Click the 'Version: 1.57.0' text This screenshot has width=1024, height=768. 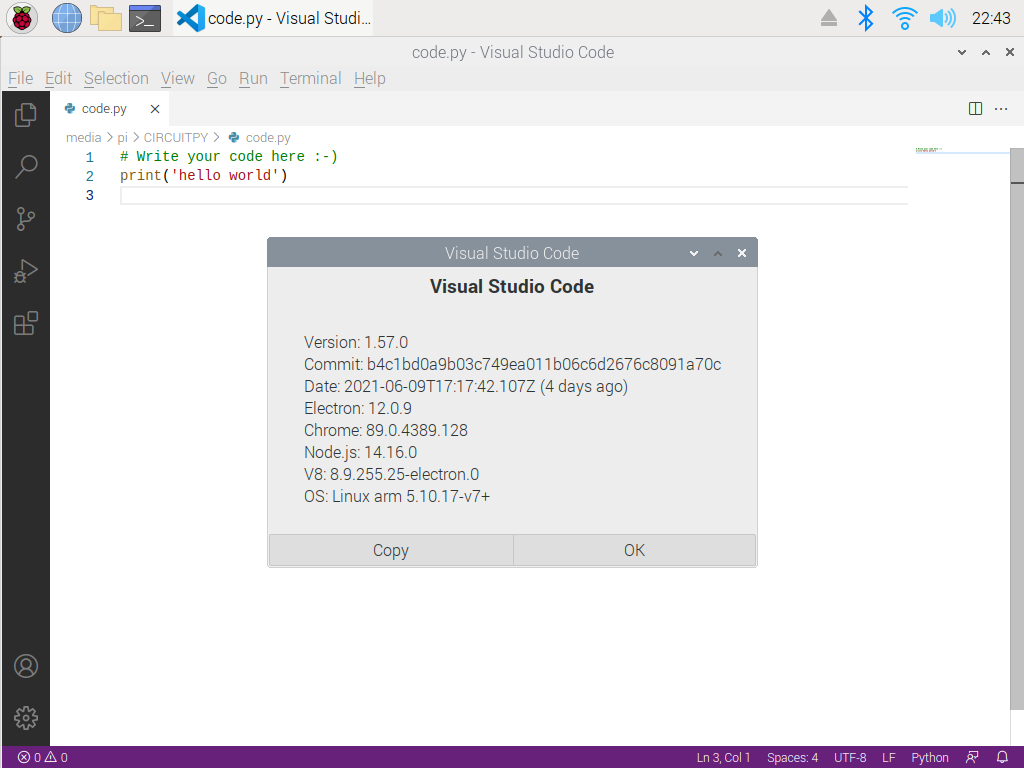tap(356, 342)
